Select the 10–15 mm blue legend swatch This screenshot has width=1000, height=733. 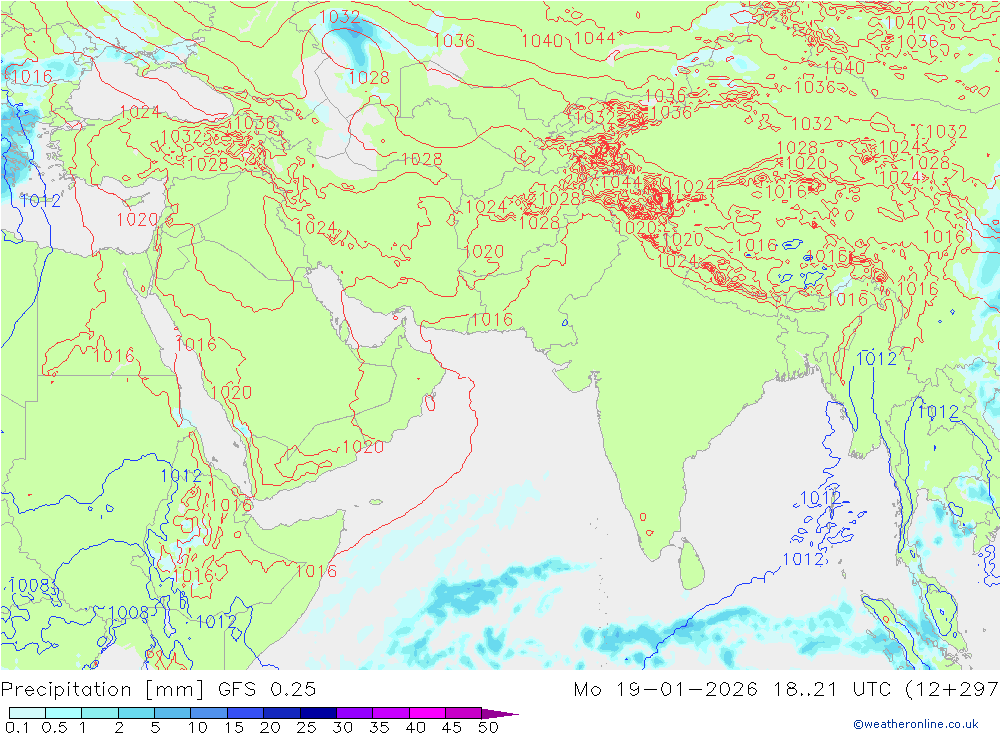coord(209,713)
